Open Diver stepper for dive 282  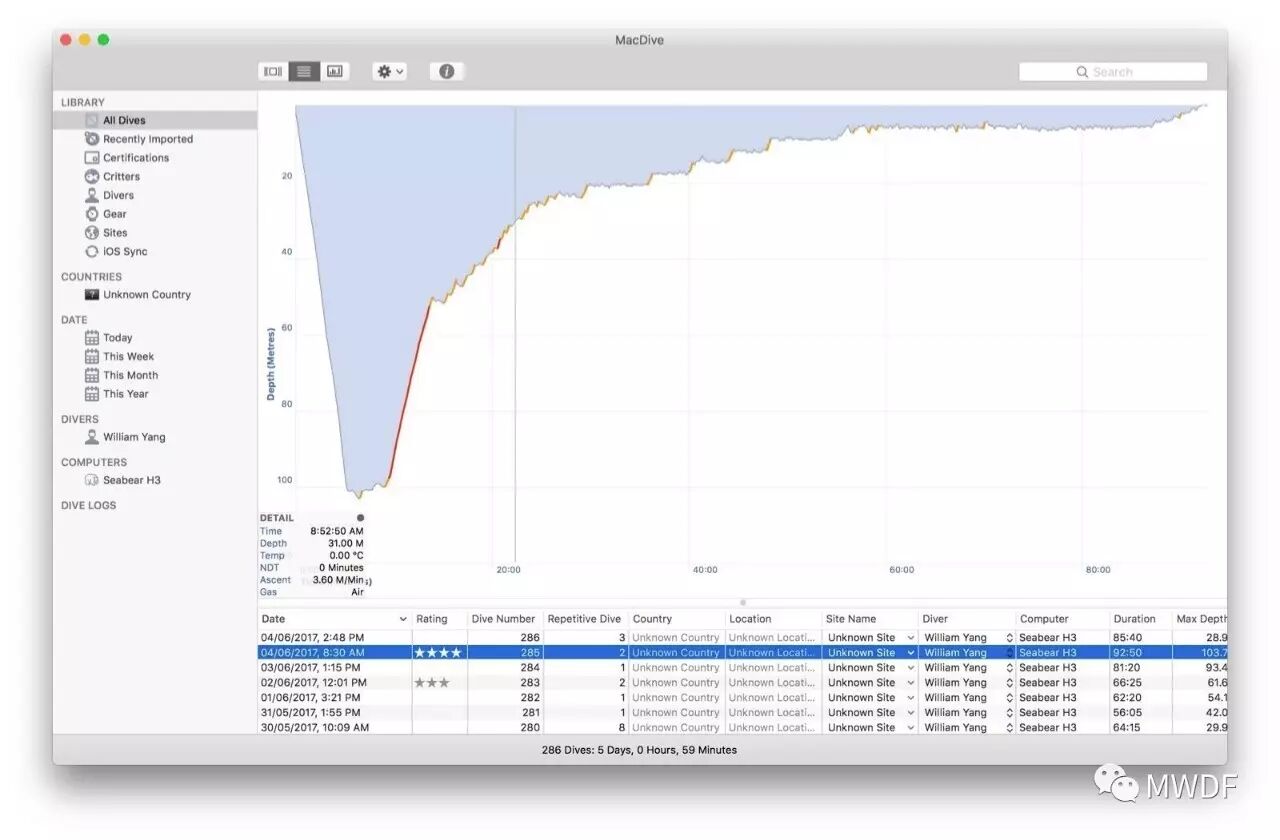(x=1009, y=698)
